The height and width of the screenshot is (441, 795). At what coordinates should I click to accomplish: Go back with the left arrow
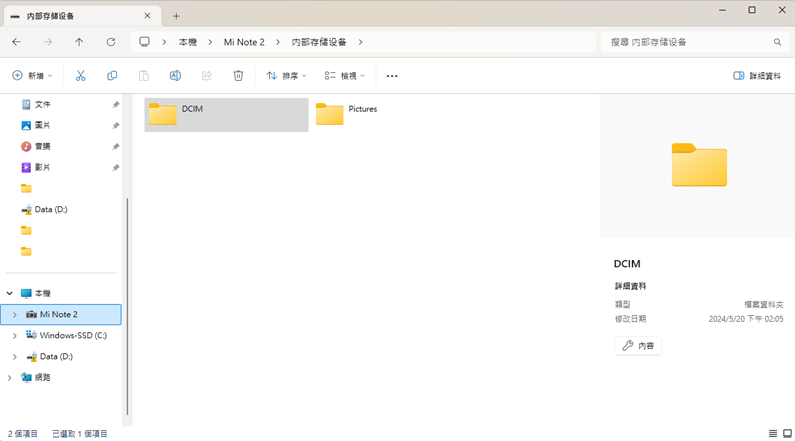coord(16,42)
